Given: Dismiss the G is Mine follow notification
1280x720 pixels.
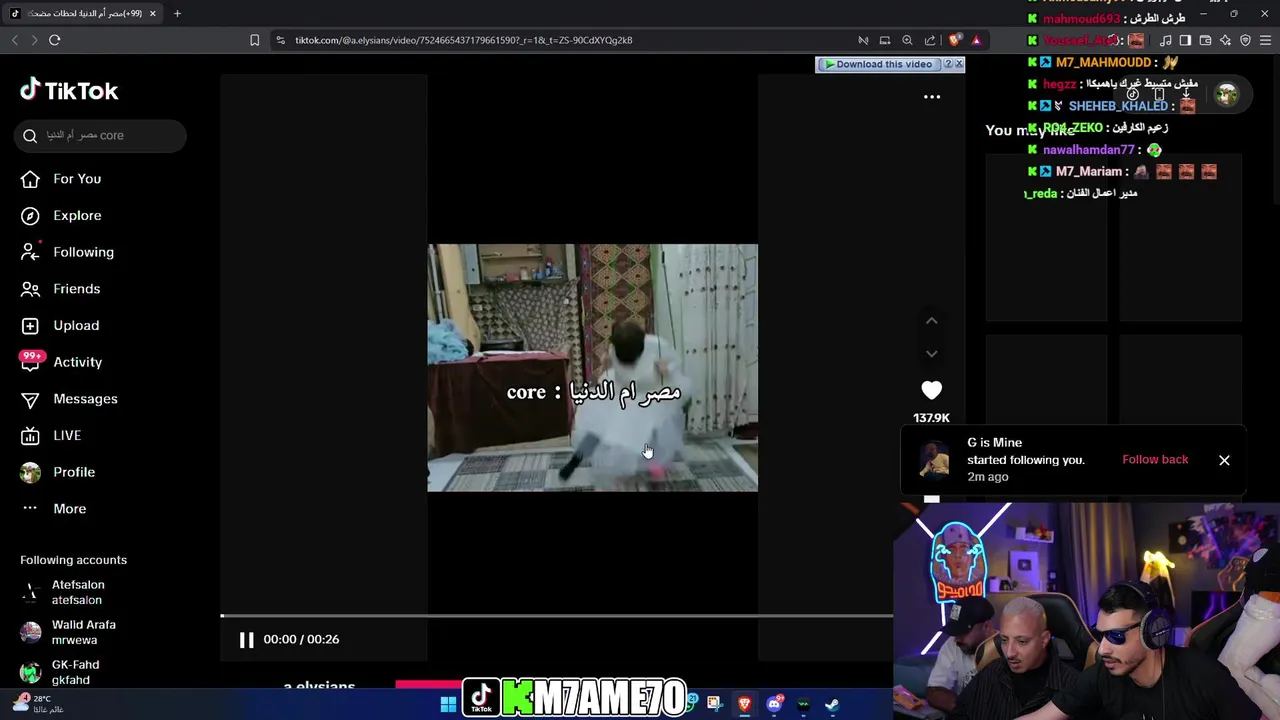Looking at the screenshot, I should coord(1224,460).
